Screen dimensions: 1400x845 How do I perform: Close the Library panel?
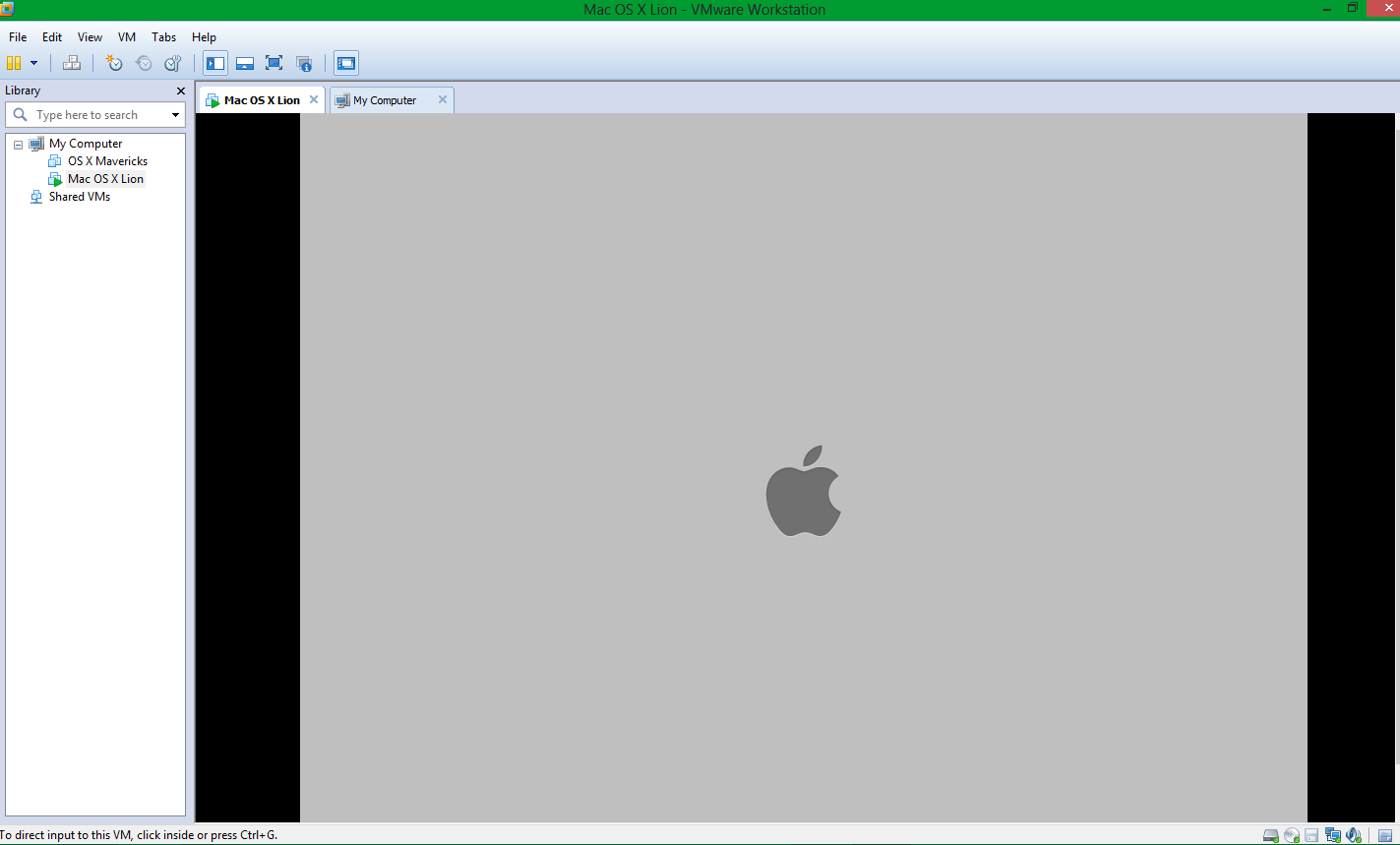[x=180, y=91]
